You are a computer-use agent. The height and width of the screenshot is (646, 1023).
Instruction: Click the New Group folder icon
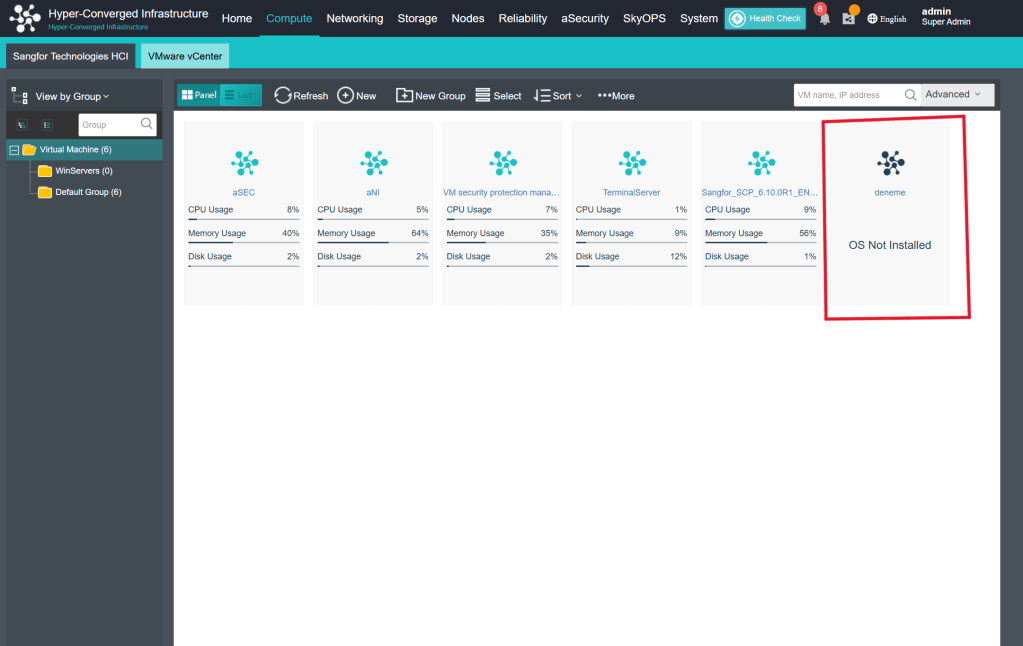(404, 95)
